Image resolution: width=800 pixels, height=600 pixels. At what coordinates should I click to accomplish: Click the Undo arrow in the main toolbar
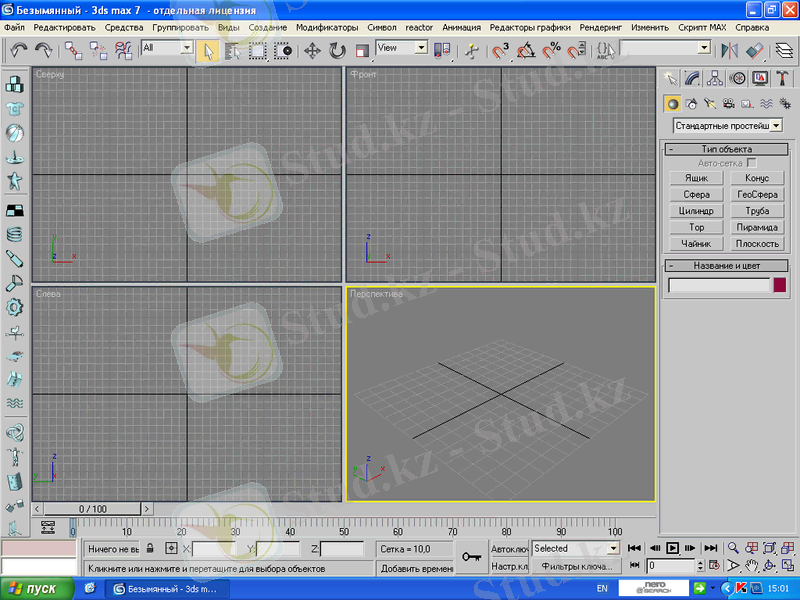tap(18, 49)
